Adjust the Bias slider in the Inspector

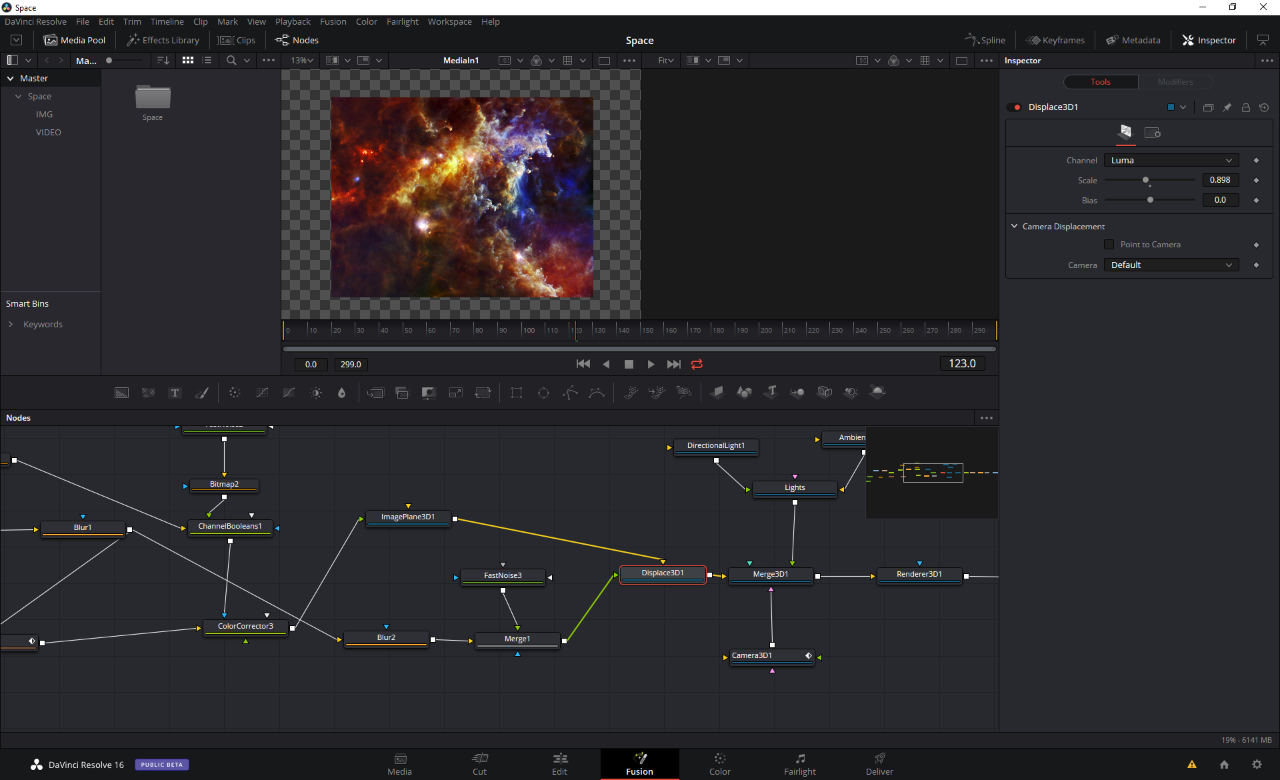(1148, 200)
